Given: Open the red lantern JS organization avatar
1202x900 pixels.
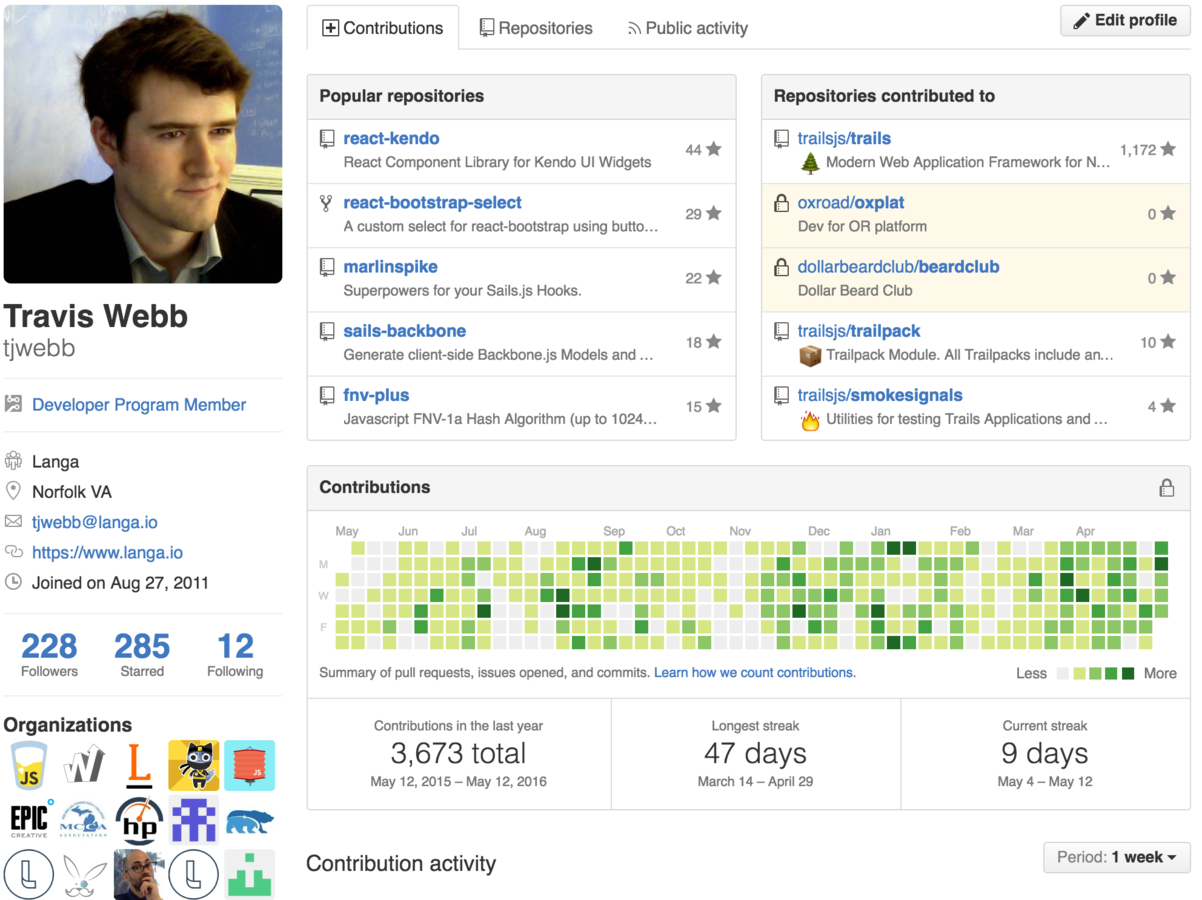Looking at the screenshot, I should [x=249, y=766].
